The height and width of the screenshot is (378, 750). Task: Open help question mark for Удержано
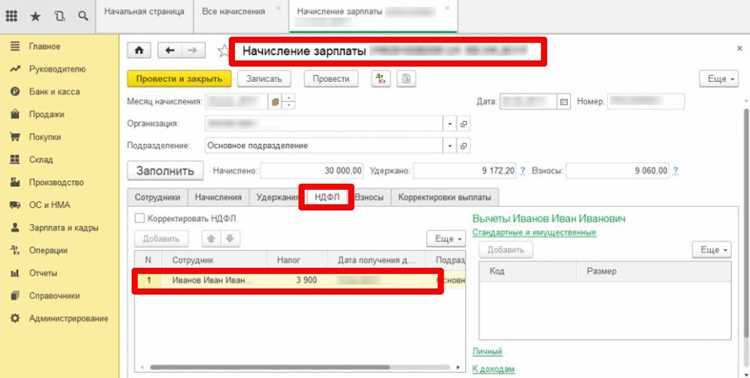coord(522,171)
